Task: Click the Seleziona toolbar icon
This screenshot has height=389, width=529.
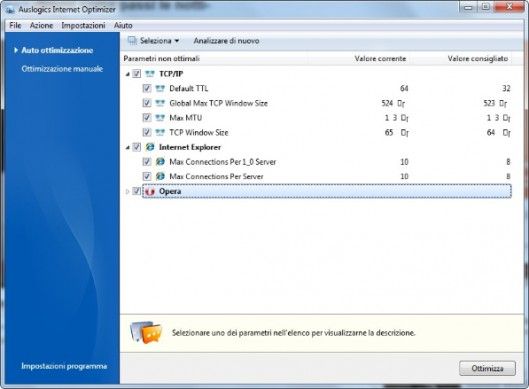Action: pyautogui.click(x=132, y=41)
